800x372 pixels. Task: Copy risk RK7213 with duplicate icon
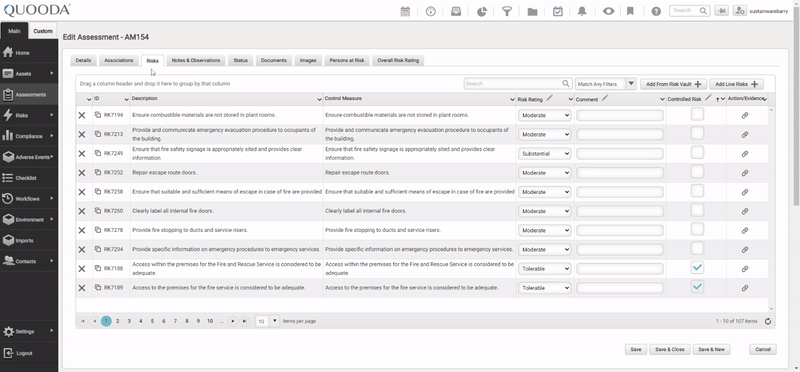(98, 134)
